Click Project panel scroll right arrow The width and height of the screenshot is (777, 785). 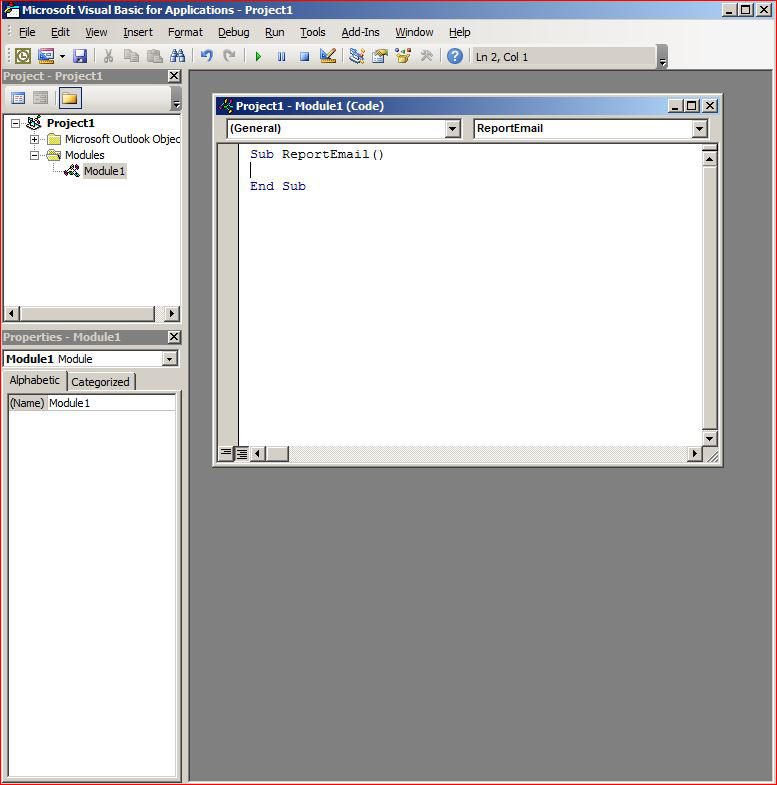(x=172, y=313)
